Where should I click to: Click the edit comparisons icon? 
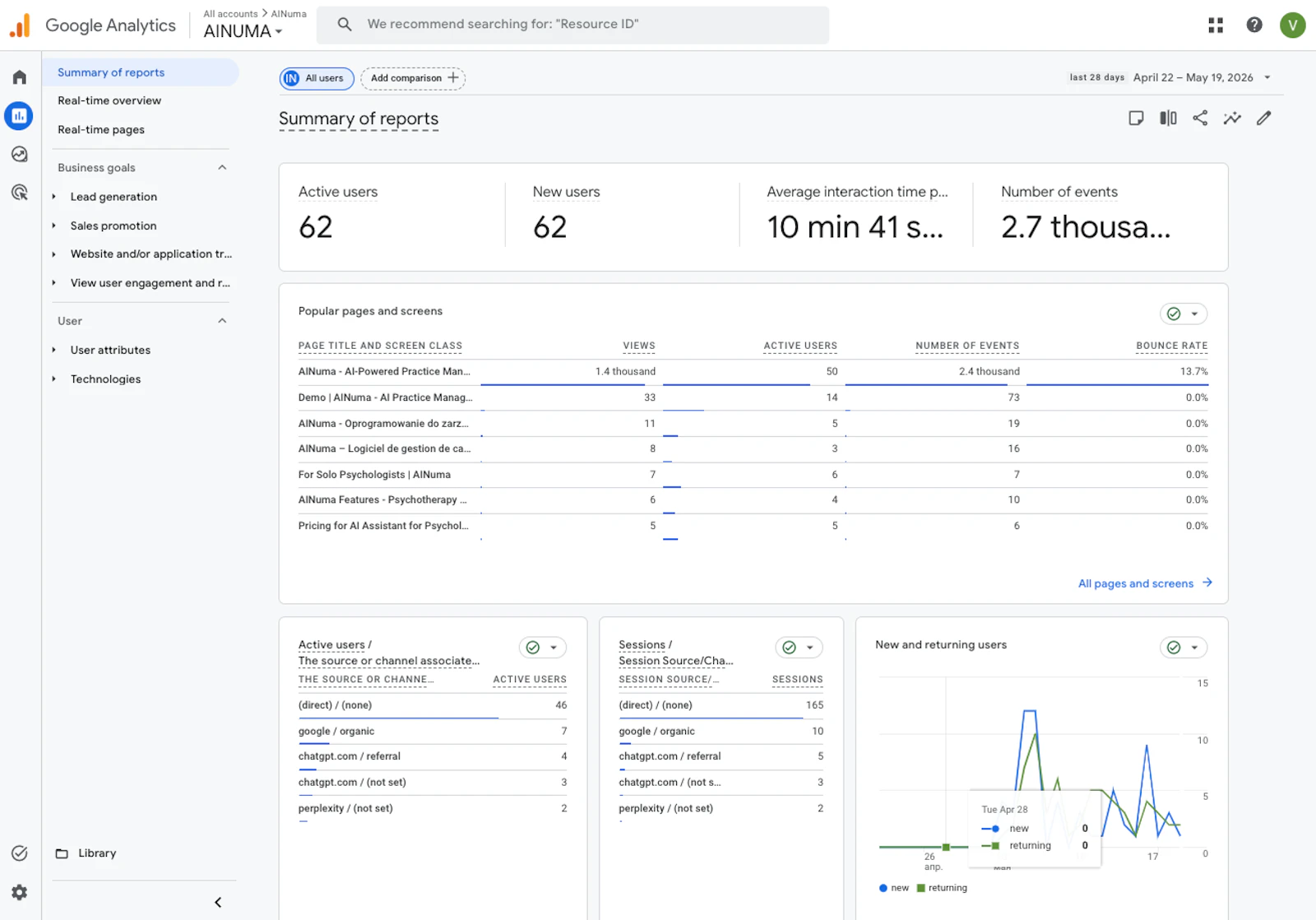1168,118
